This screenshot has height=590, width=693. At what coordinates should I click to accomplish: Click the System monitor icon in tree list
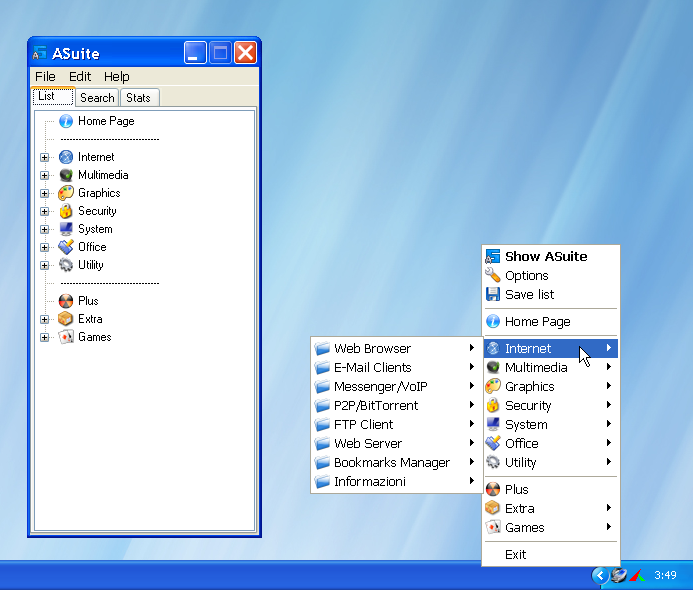click(66, 229)
